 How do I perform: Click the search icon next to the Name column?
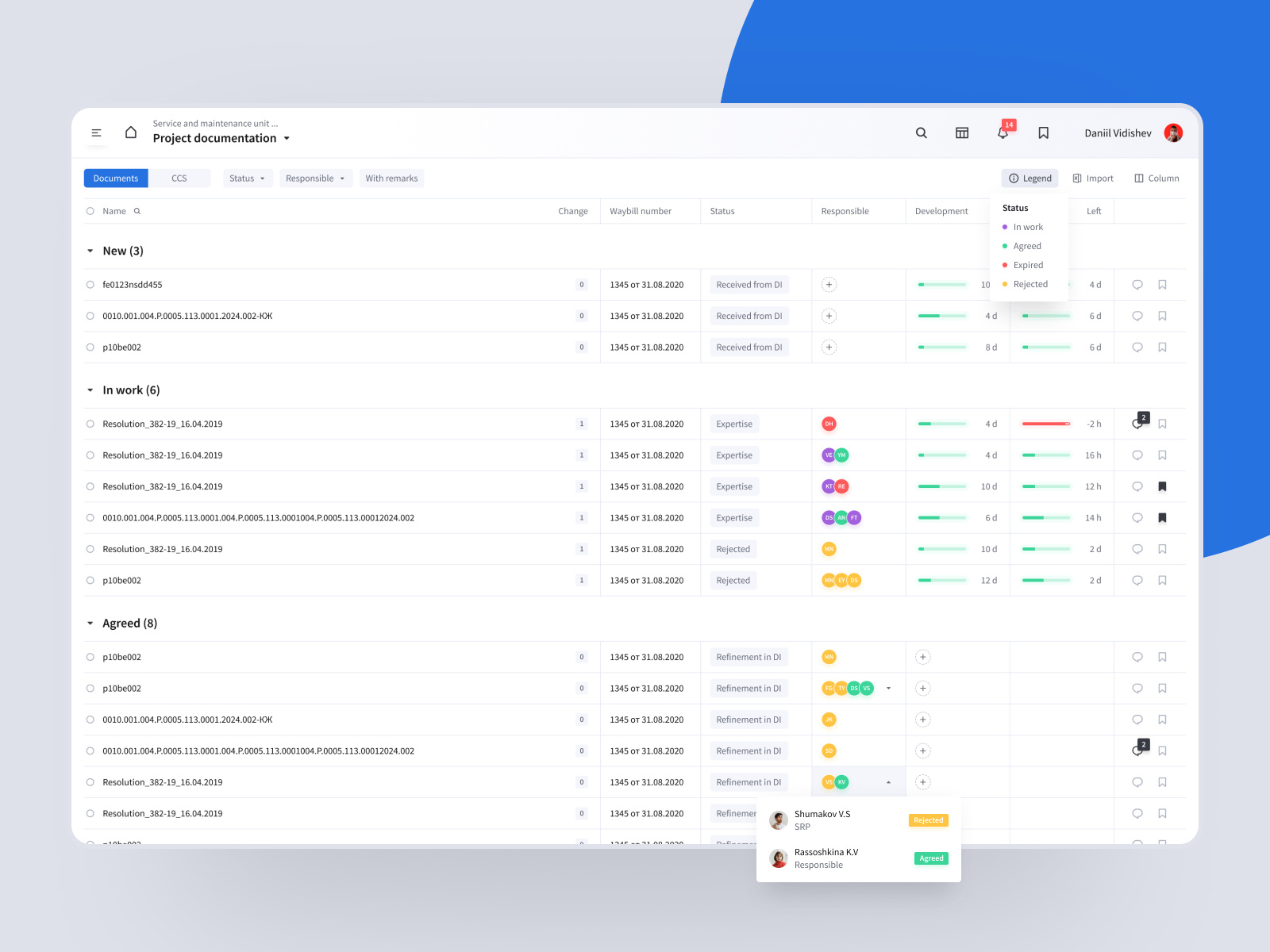(137, 211)
